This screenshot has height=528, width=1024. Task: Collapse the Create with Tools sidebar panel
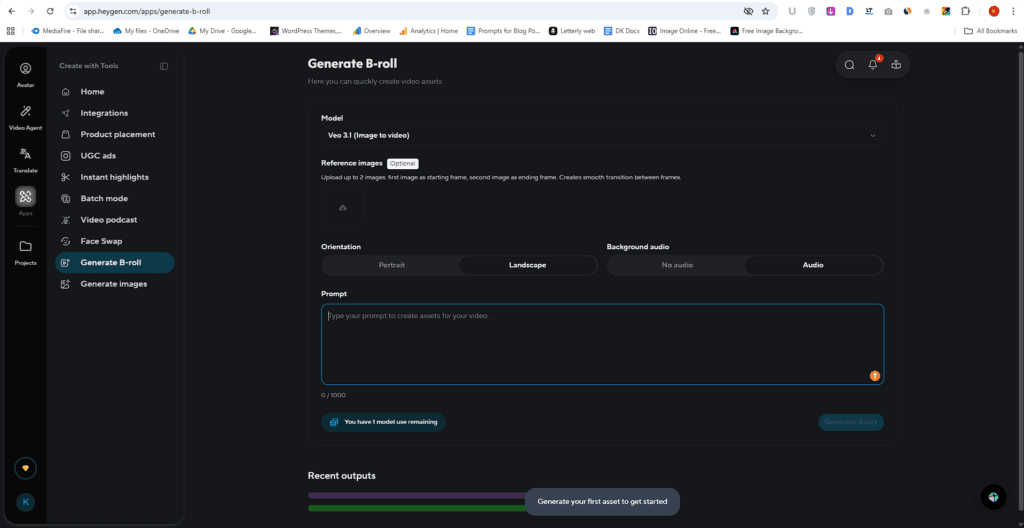[x=164, y=66]
